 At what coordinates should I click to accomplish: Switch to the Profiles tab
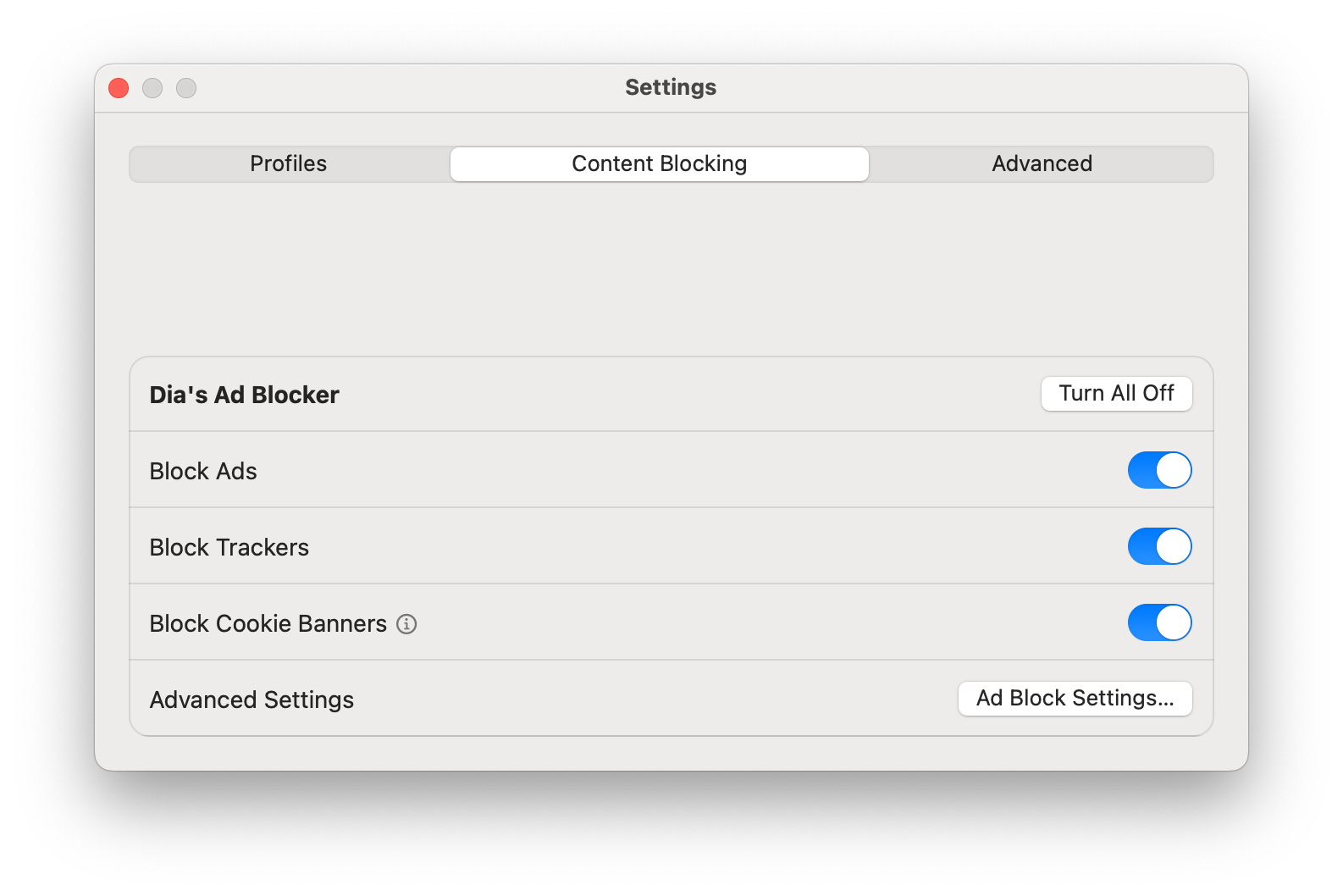[x=289, y=163]
